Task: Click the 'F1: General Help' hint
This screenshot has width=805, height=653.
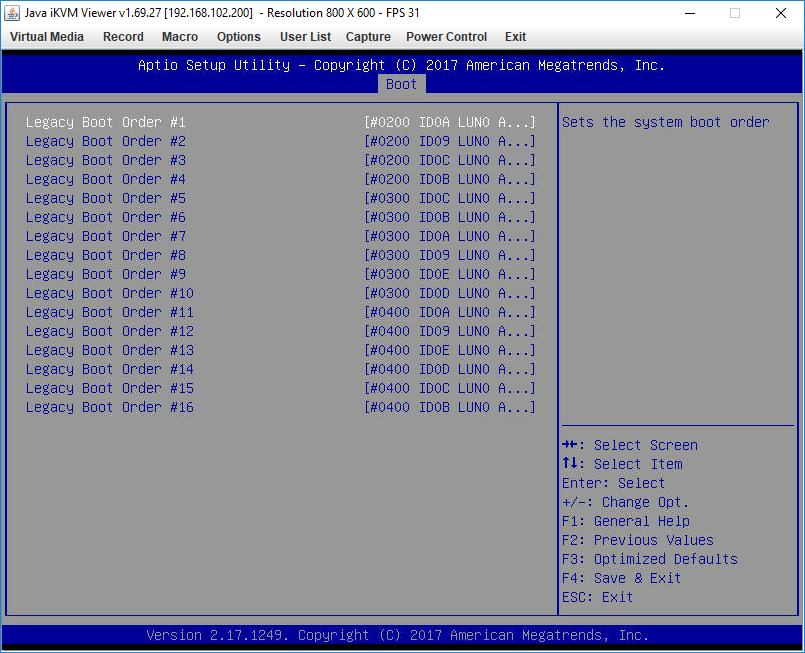Action: 625,521
